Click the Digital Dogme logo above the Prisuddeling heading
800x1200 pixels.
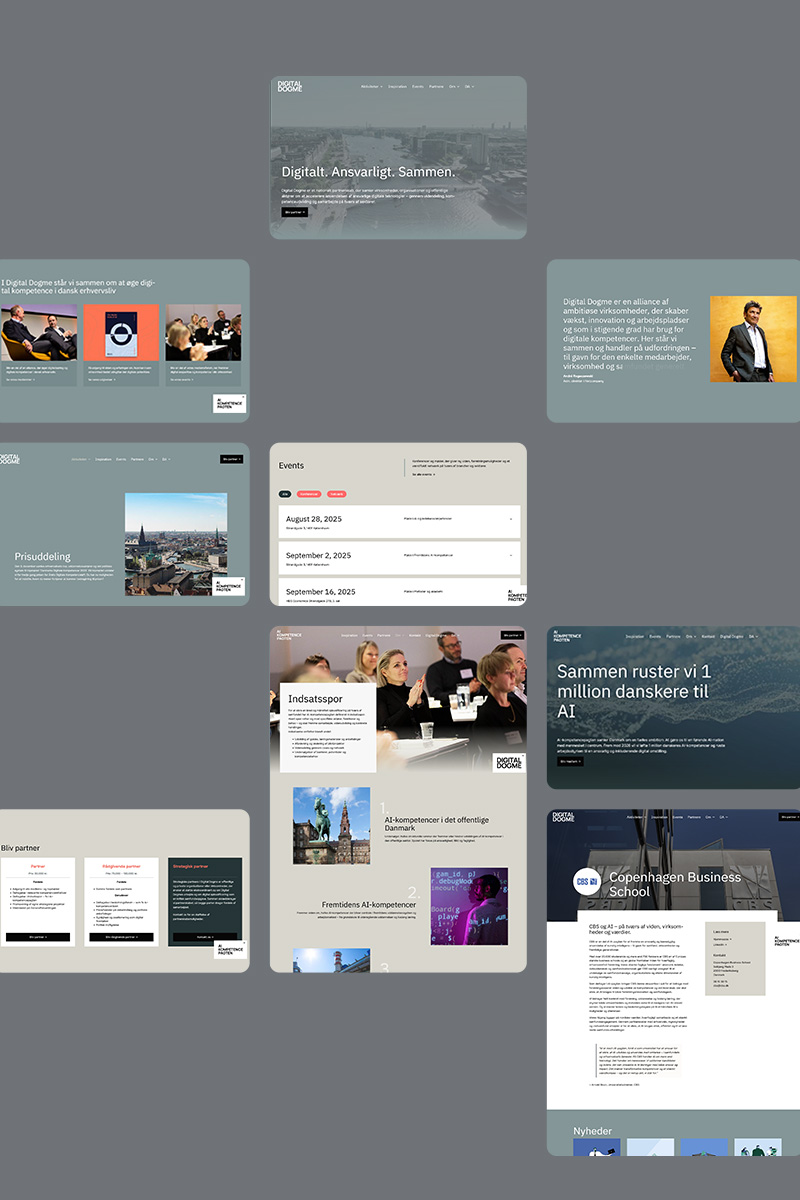coord(10,459)
